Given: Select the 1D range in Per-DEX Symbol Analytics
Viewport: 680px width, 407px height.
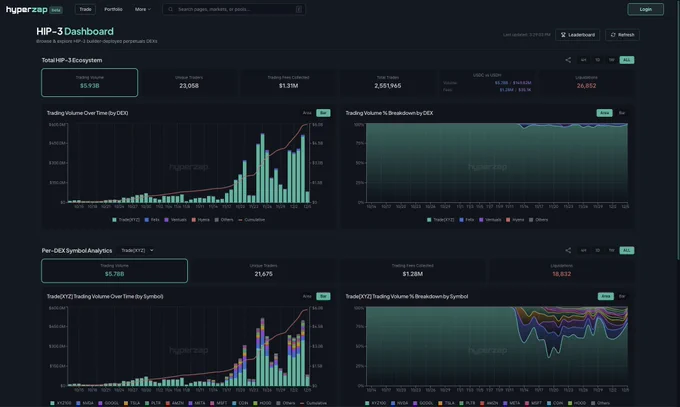Looking at the screenshot, I should [598, 250].
